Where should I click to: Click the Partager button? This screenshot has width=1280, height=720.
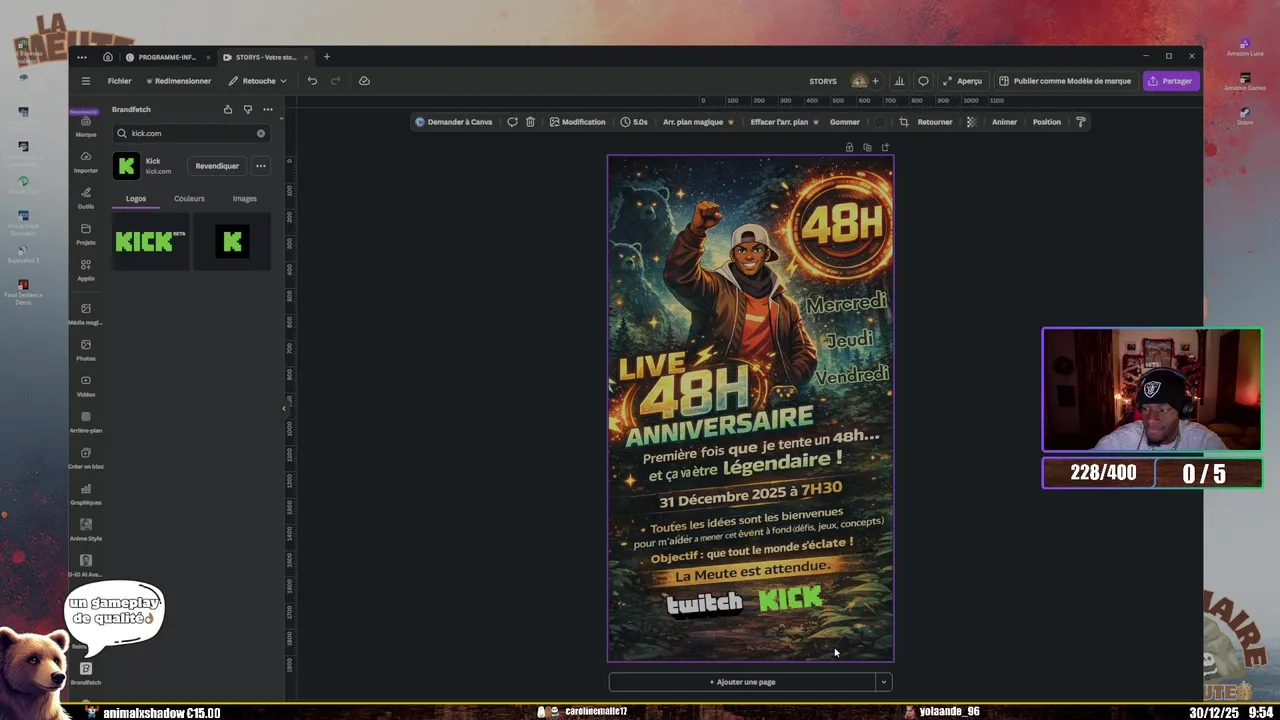(x=1170, y=81)
